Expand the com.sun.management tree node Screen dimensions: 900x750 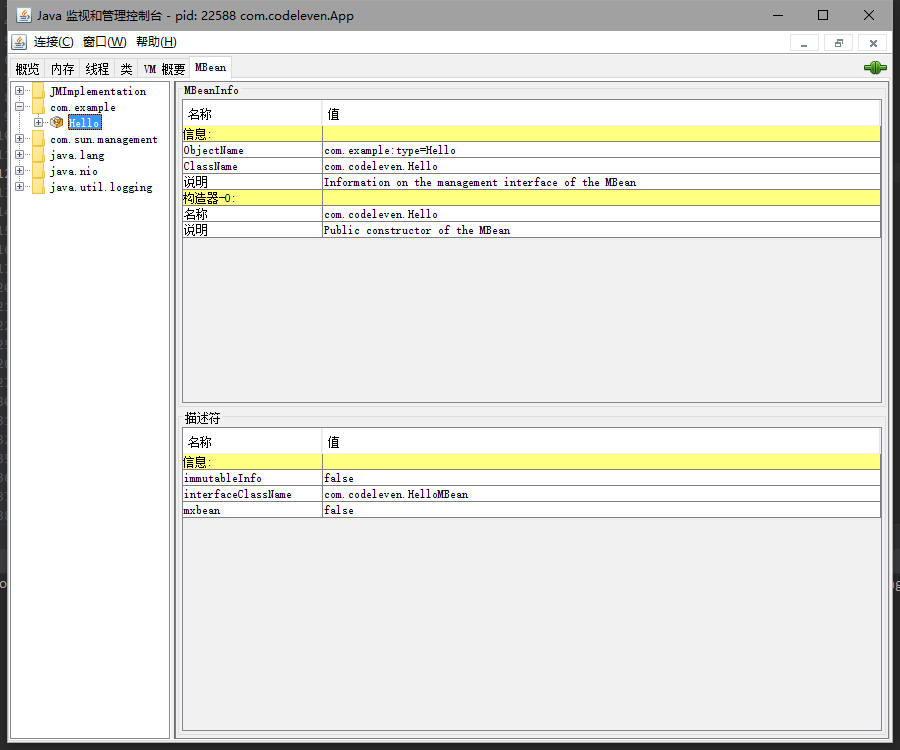pyautogui.click(x=20, y=139)
